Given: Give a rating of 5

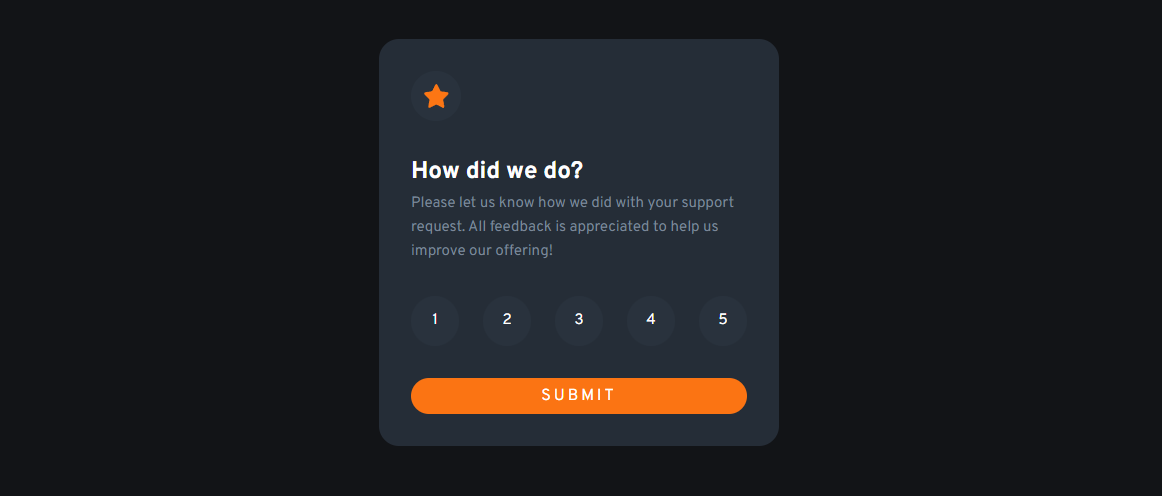Looking at the screenshot, I should 723,320.
